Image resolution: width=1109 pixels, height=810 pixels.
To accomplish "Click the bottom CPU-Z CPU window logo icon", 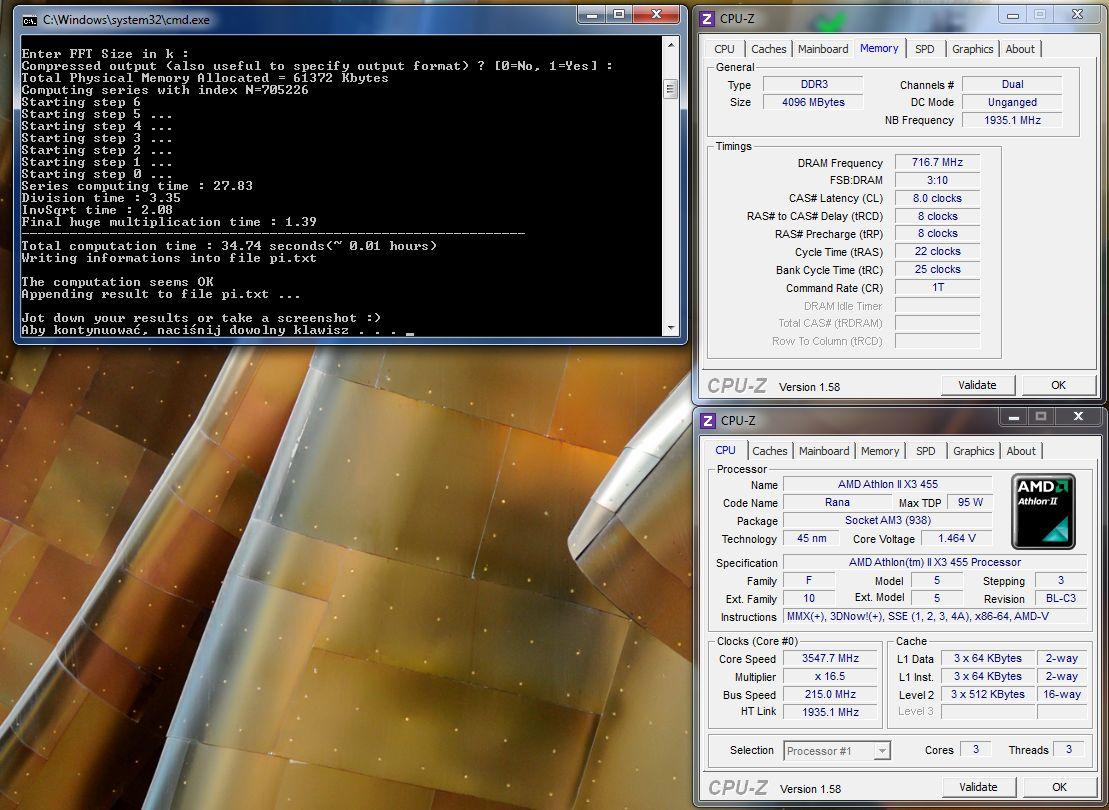I will point(707,420).
